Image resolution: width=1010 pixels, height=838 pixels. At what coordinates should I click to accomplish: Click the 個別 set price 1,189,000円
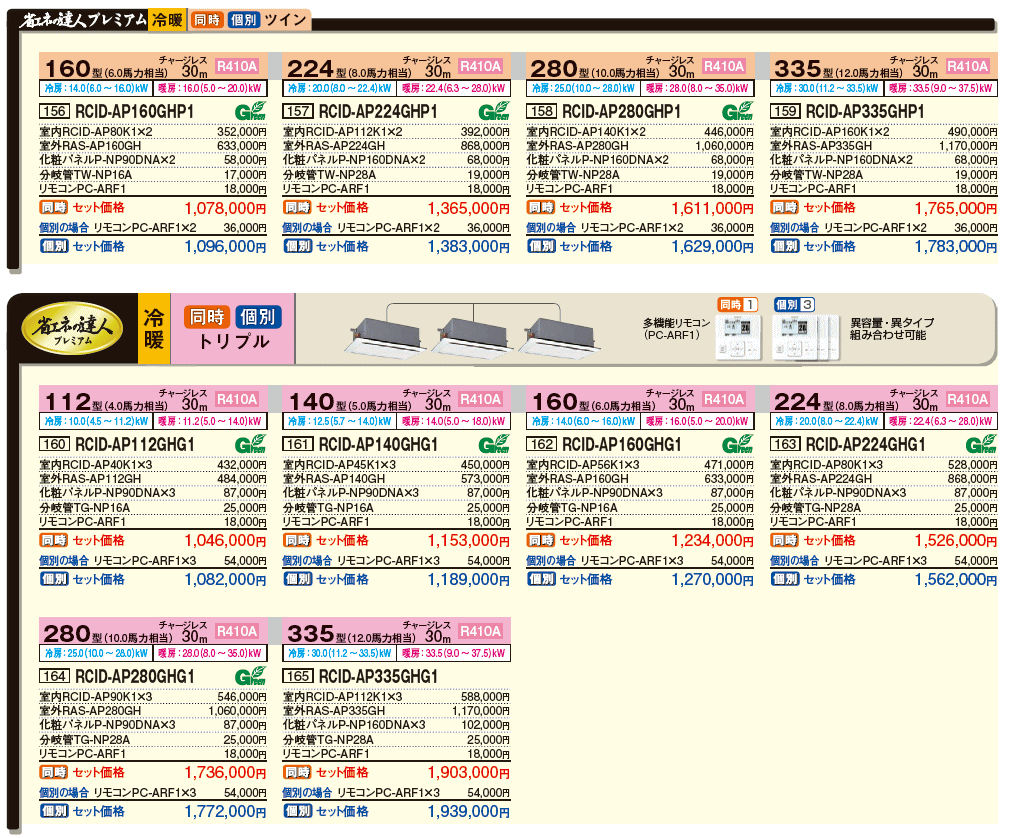coord(468,580)
